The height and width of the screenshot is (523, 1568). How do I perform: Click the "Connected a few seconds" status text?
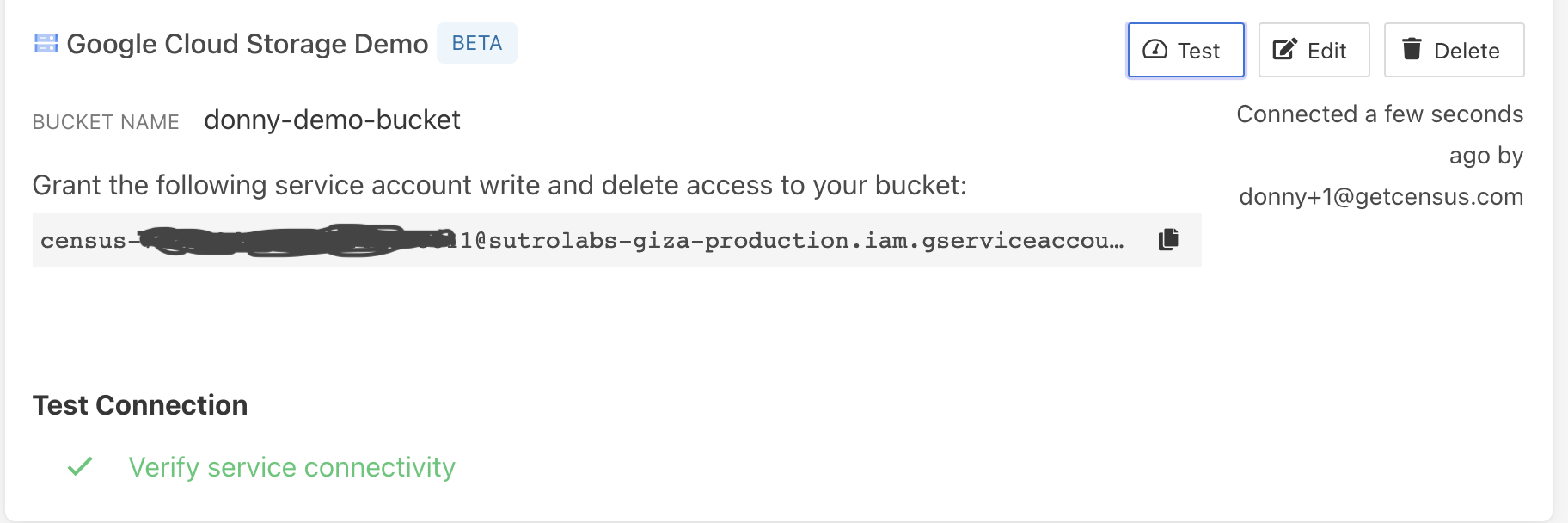[1379, 114]
